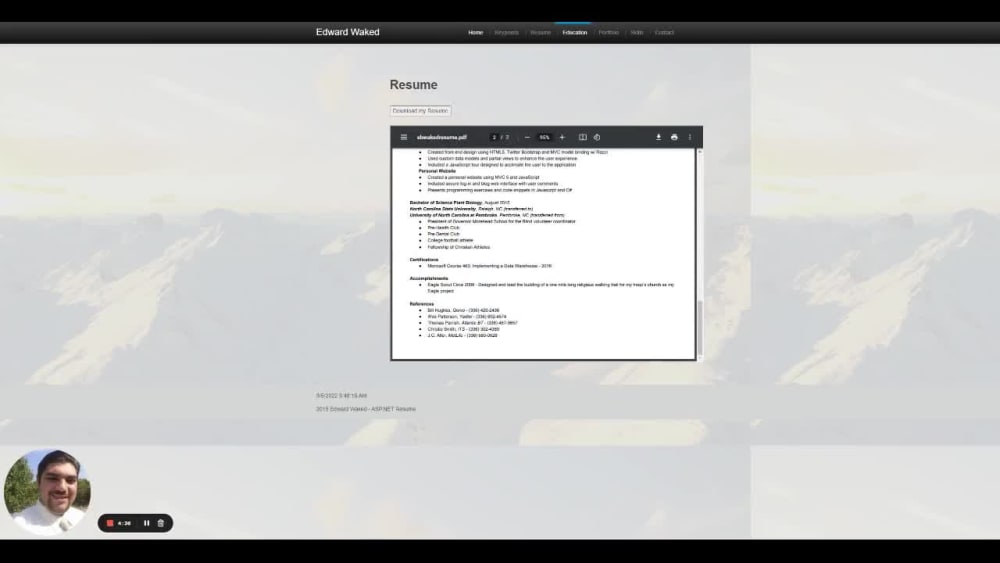Select the PDF page number field
The width and height of the screenshot is (1000, 563).
coord(494,137)
